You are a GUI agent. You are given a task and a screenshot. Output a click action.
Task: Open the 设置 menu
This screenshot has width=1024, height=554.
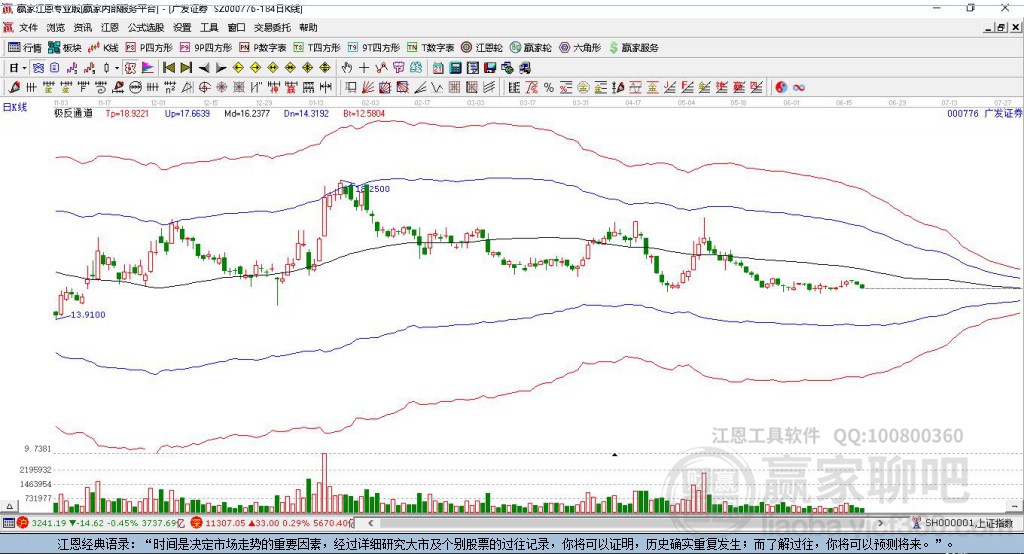tap(182, 27)
